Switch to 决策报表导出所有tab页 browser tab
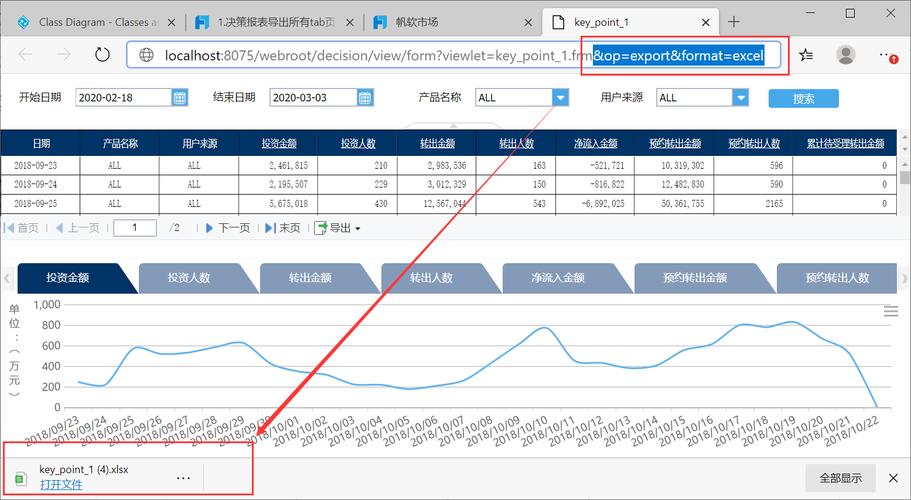Viewport: 911px width, 500px height. 274,23
